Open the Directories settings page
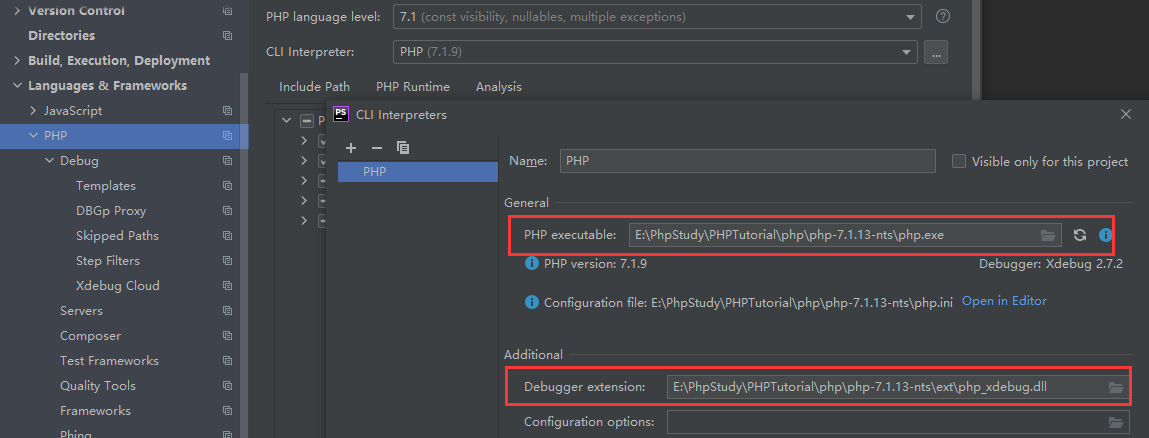1149x438 pixels. coord(62,36)
